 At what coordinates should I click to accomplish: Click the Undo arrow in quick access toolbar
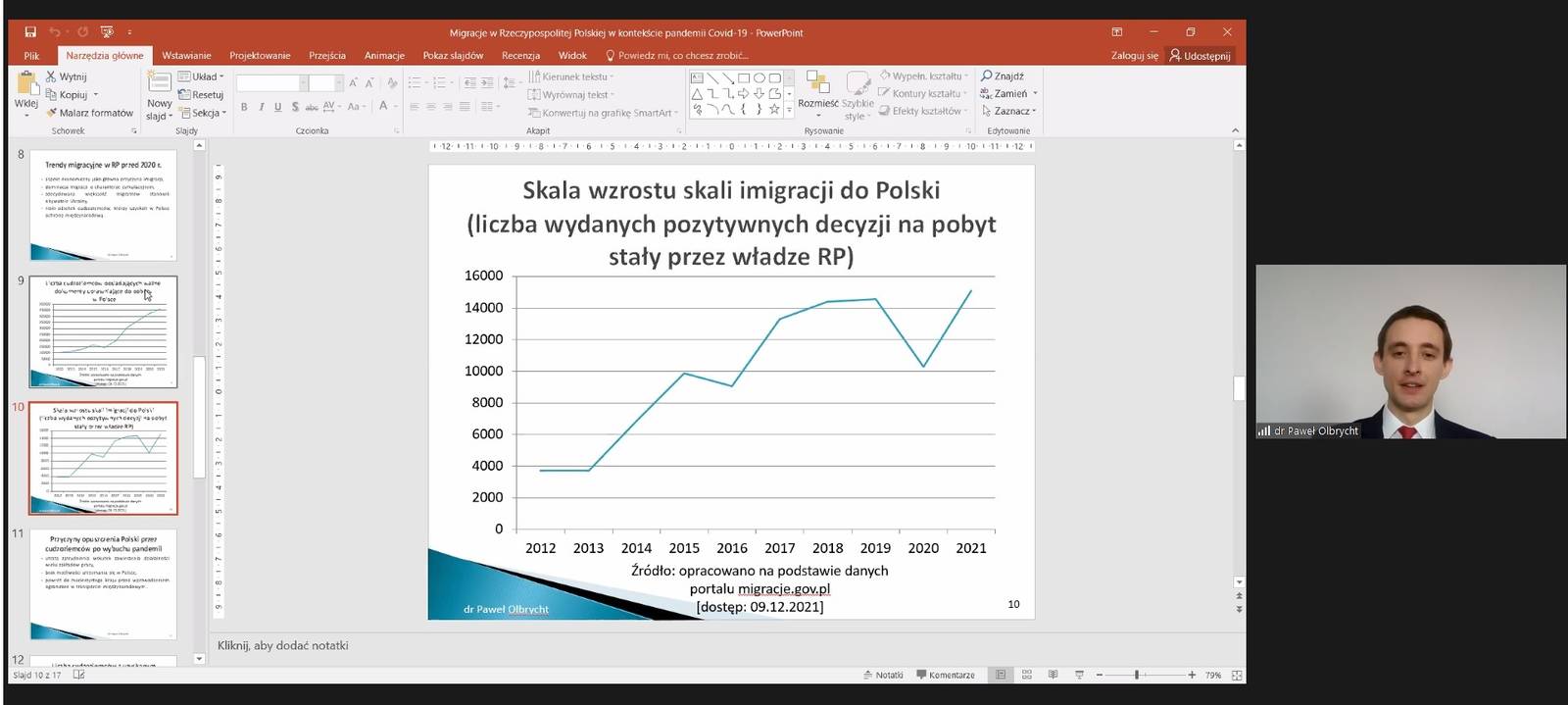[55, 32]
